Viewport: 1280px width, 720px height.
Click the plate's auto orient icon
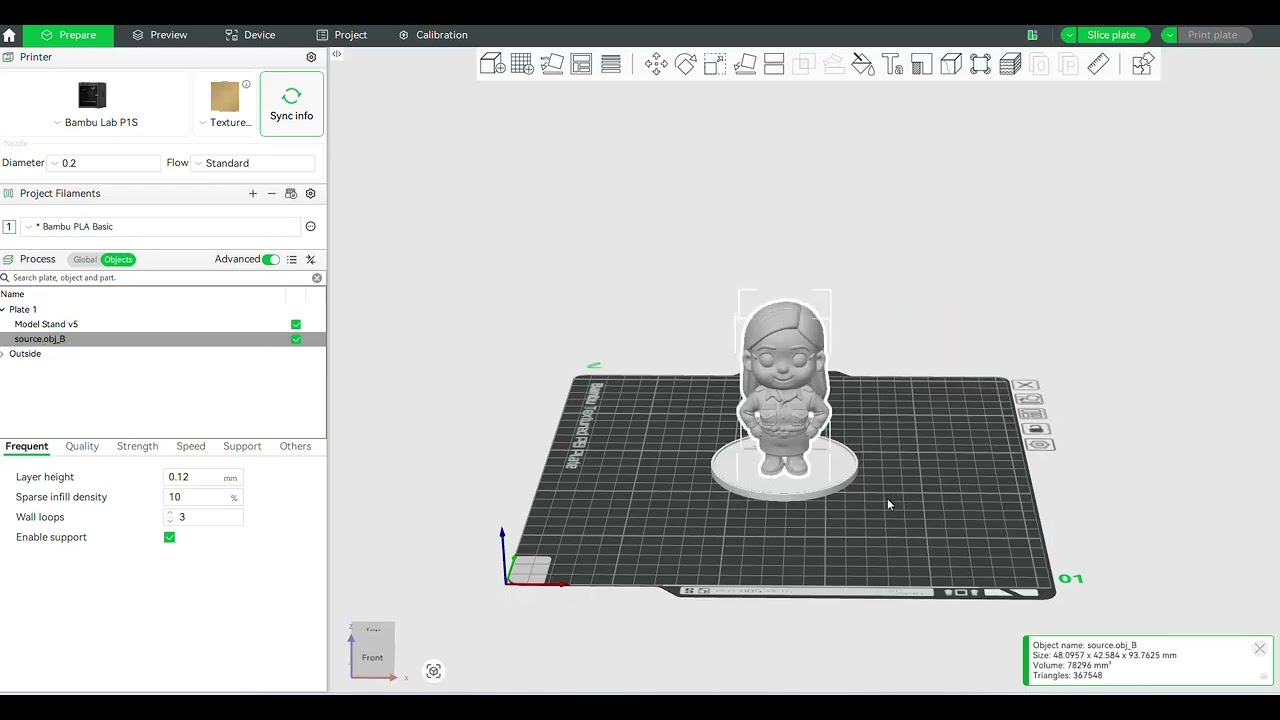1029,399
